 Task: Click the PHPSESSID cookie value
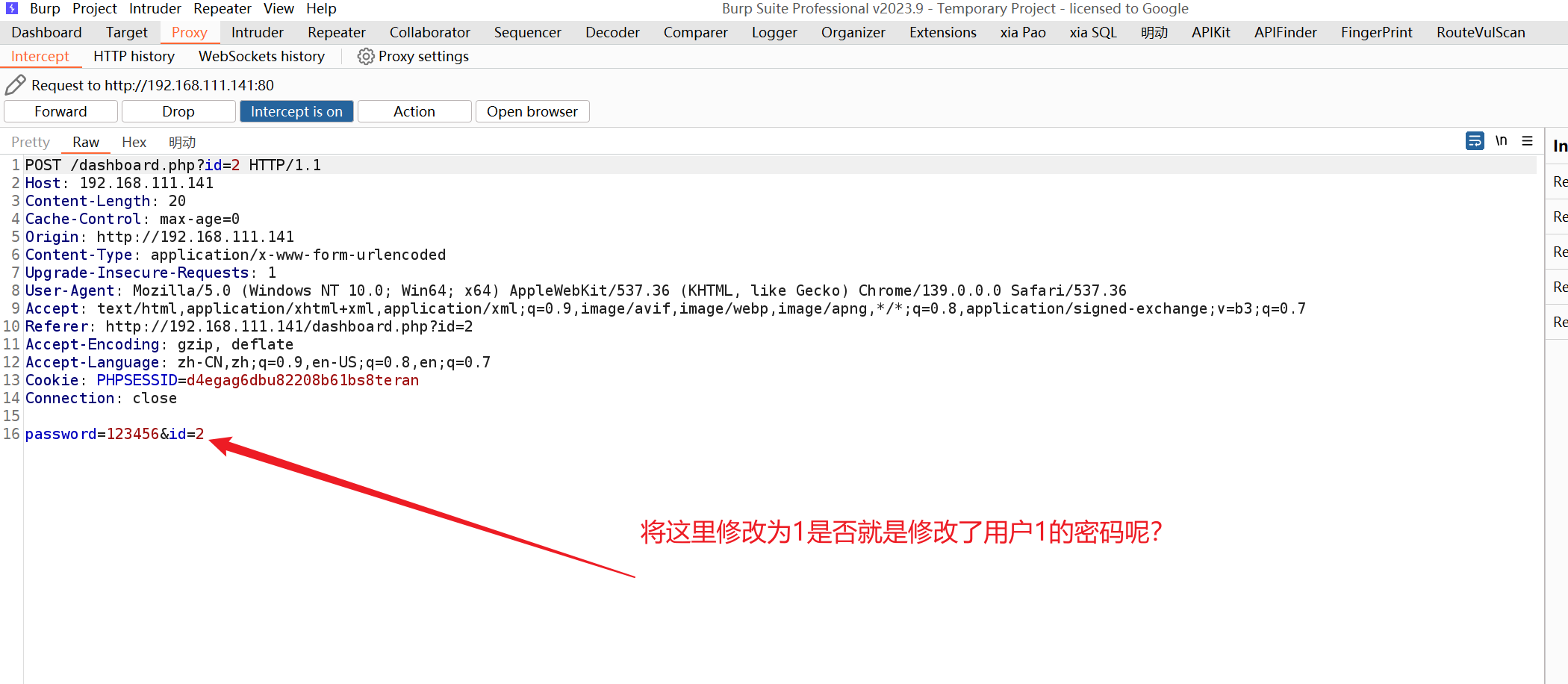(302, 380)
